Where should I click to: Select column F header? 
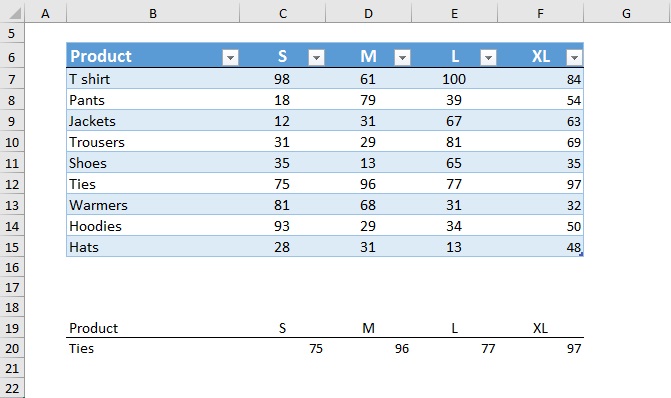pos(540,13)
